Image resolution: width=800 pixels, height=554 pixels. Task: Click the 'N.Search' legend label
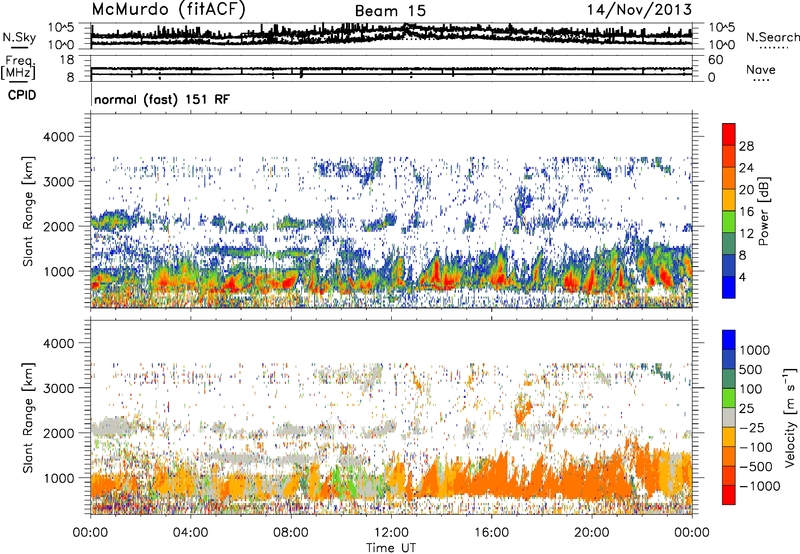pos(772,37)
